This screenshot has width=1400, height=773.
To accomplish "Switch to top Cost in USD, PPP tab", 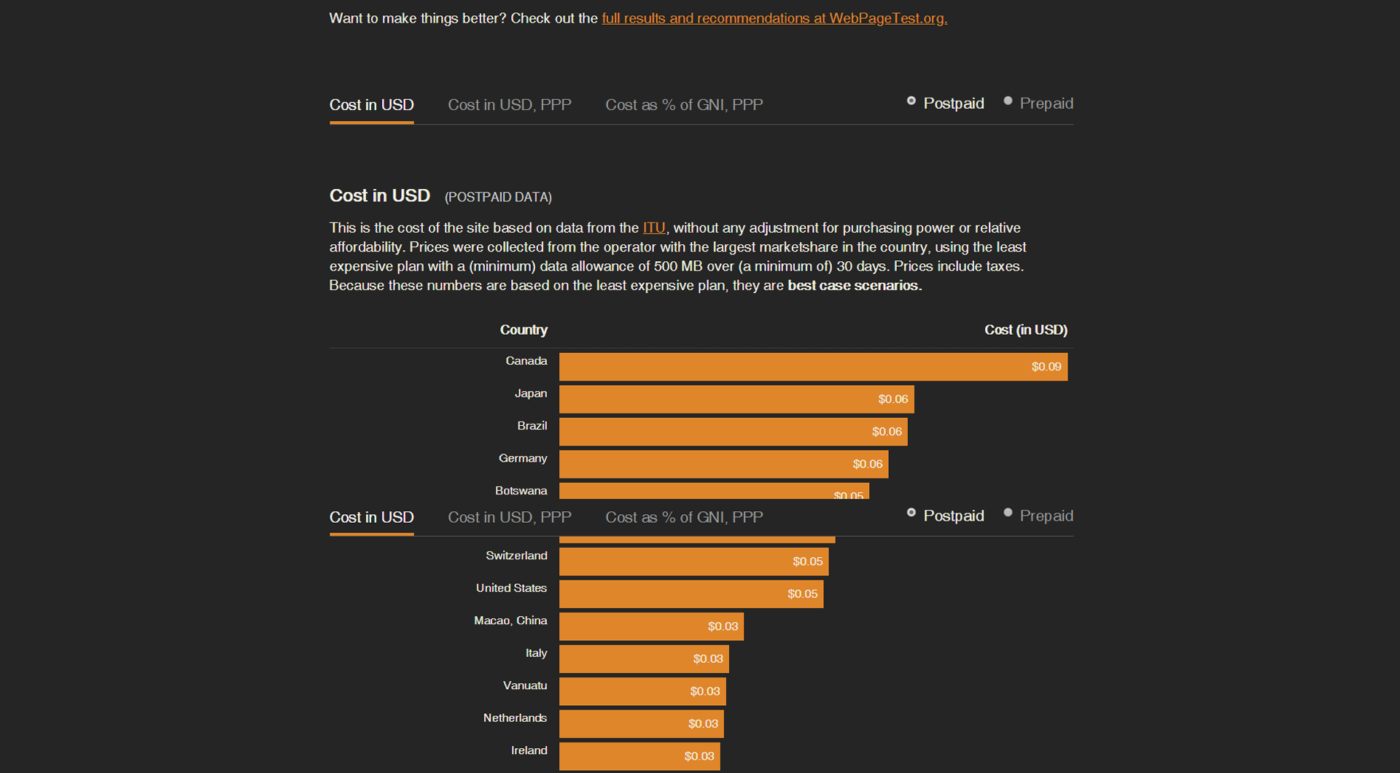I will click(x=509, y=105).
